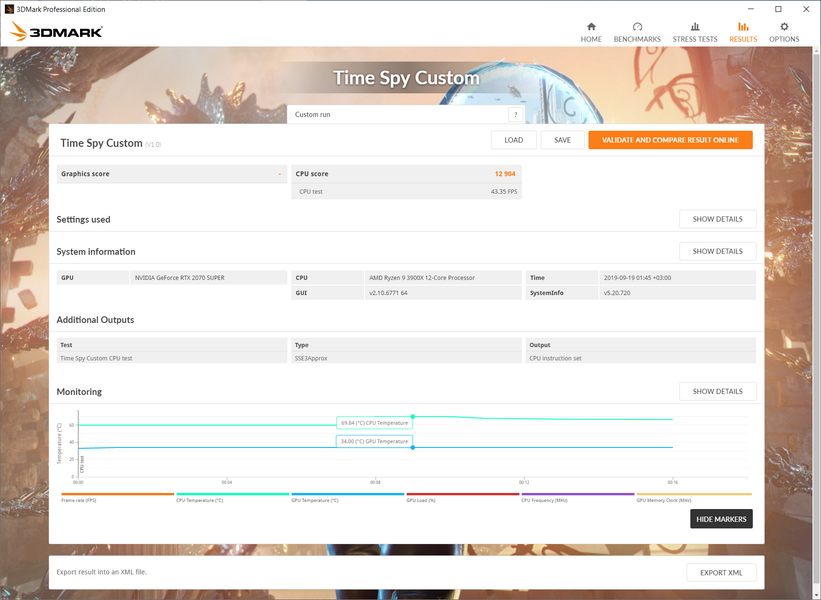Open the Home tab

coord(591,32)
